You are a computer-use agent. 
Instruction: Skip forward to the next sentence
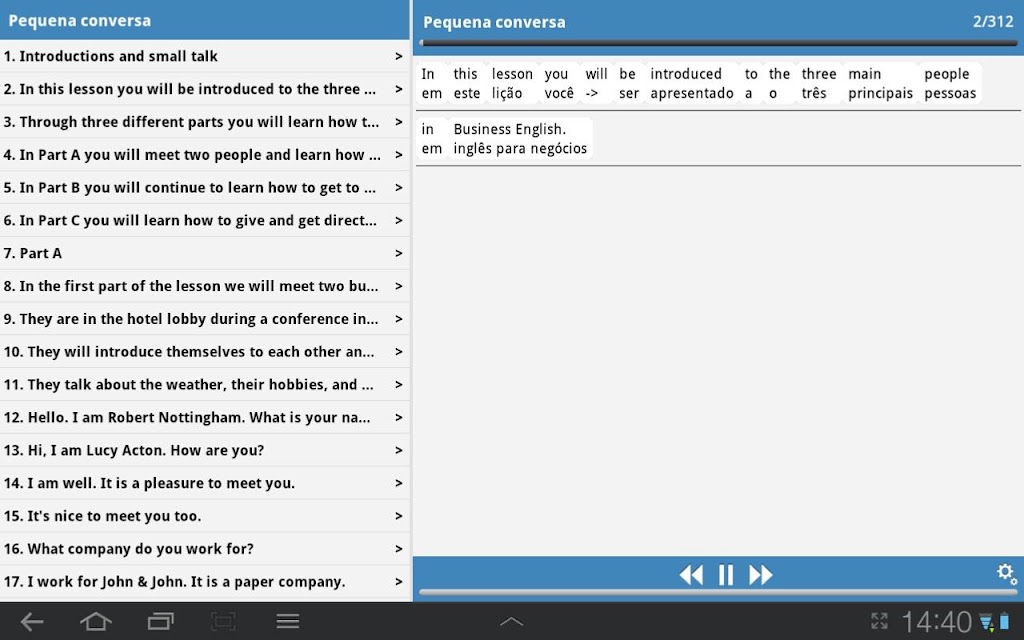coord(761,575)
